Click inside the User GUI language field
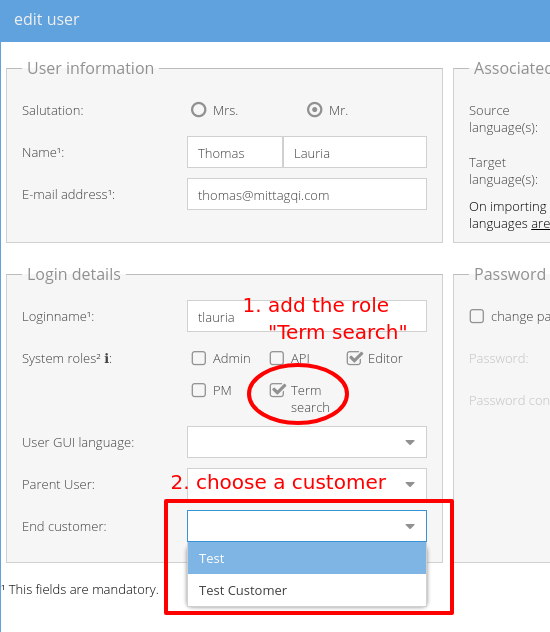This screenshot has width=550, height=632. (x=295, y=442)
